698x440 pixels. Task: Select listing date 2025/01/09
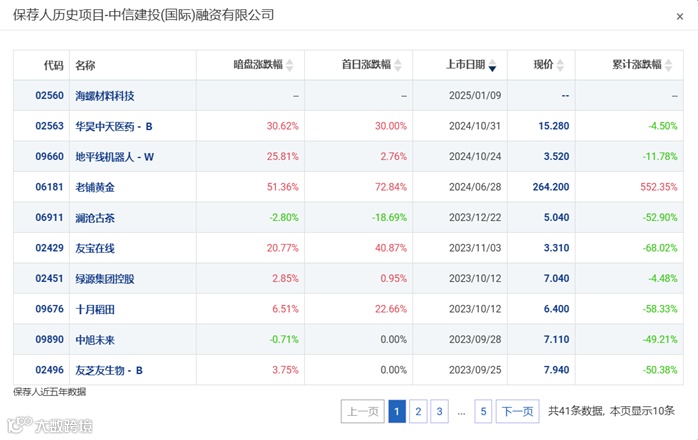point(475,96)
